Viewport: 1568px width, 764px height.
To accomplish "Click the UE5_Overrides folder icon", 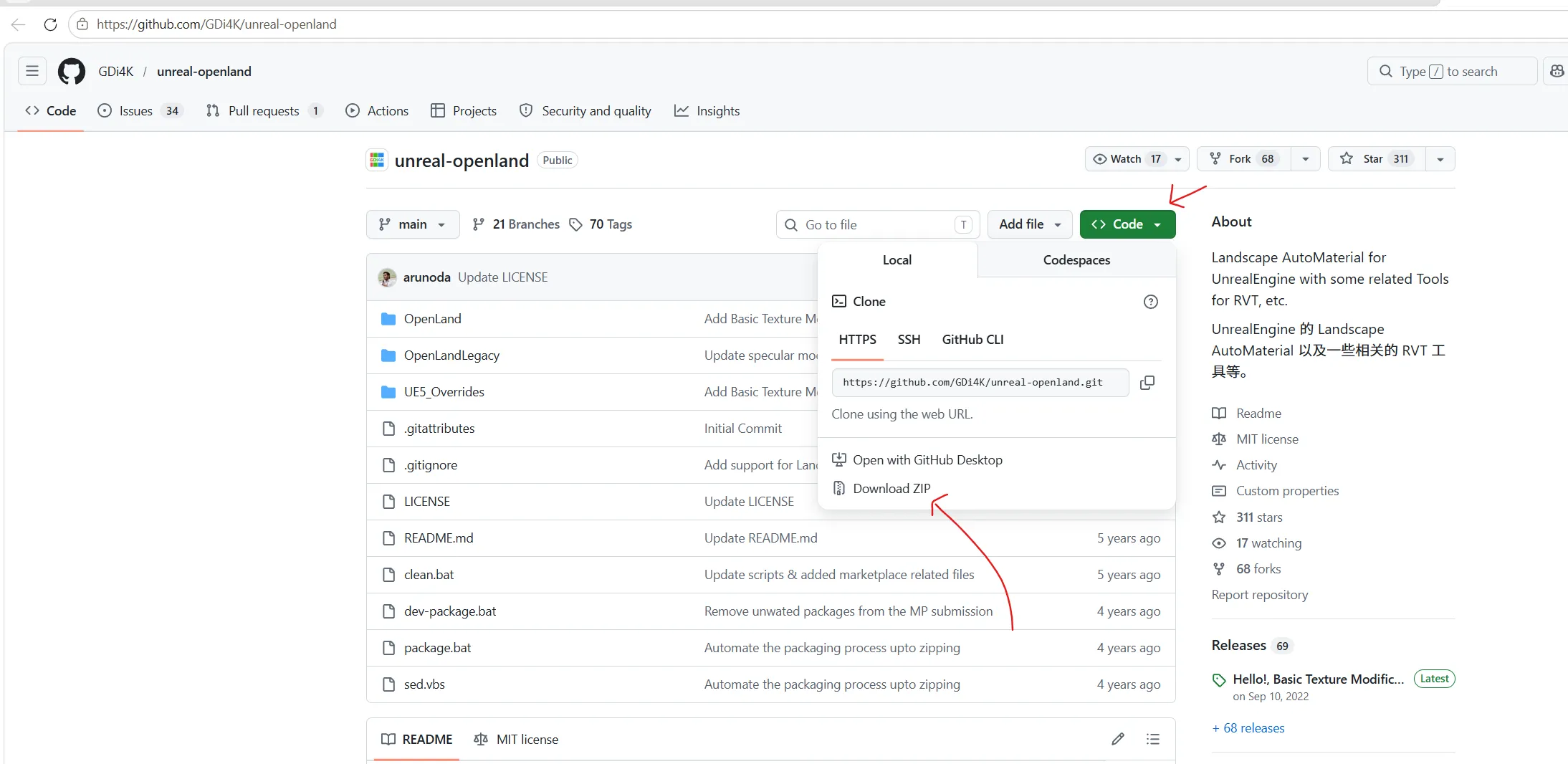I will click(388, 392).
